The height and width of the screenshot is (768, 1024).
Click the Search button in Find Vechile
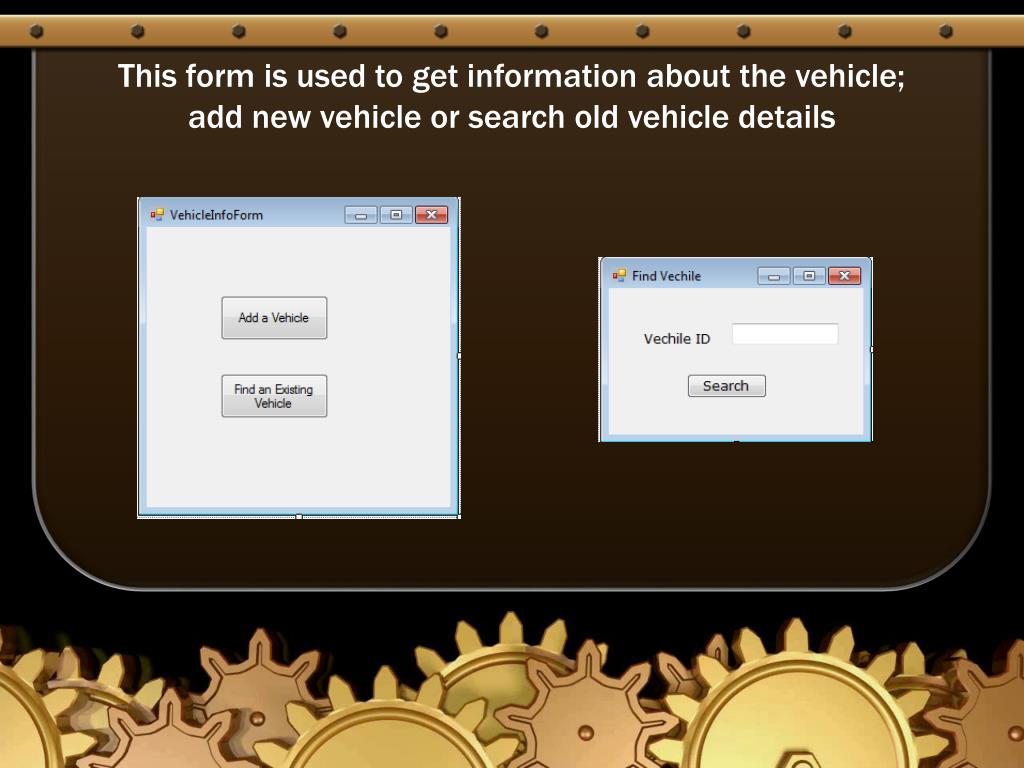(x=727, y=386)
